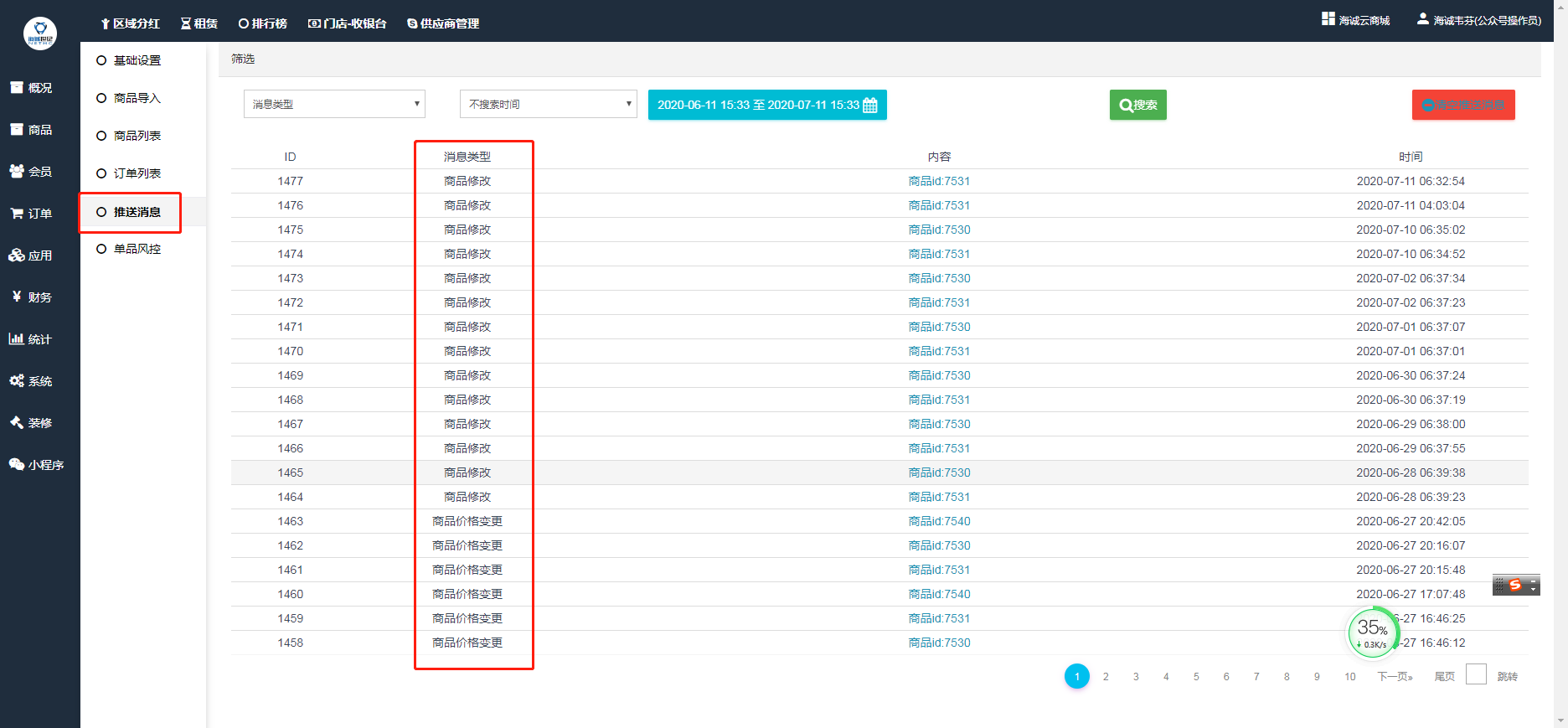This screenshot has height=728, width=1568.
Task: Click the red 清空推送消息 button
Action: point(1463,105)
